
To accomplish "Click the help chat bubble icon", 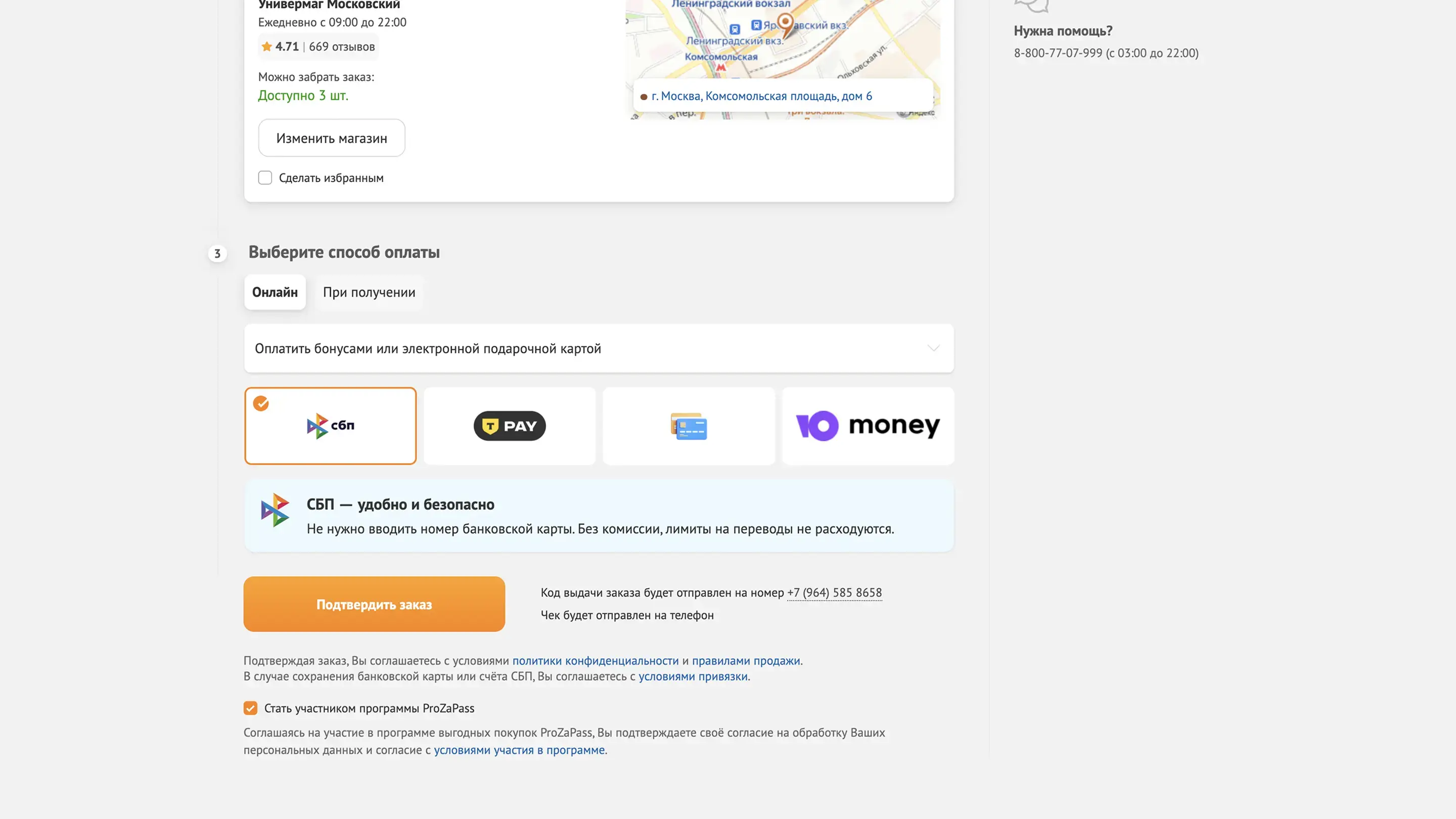I will tap(1031, 6).
